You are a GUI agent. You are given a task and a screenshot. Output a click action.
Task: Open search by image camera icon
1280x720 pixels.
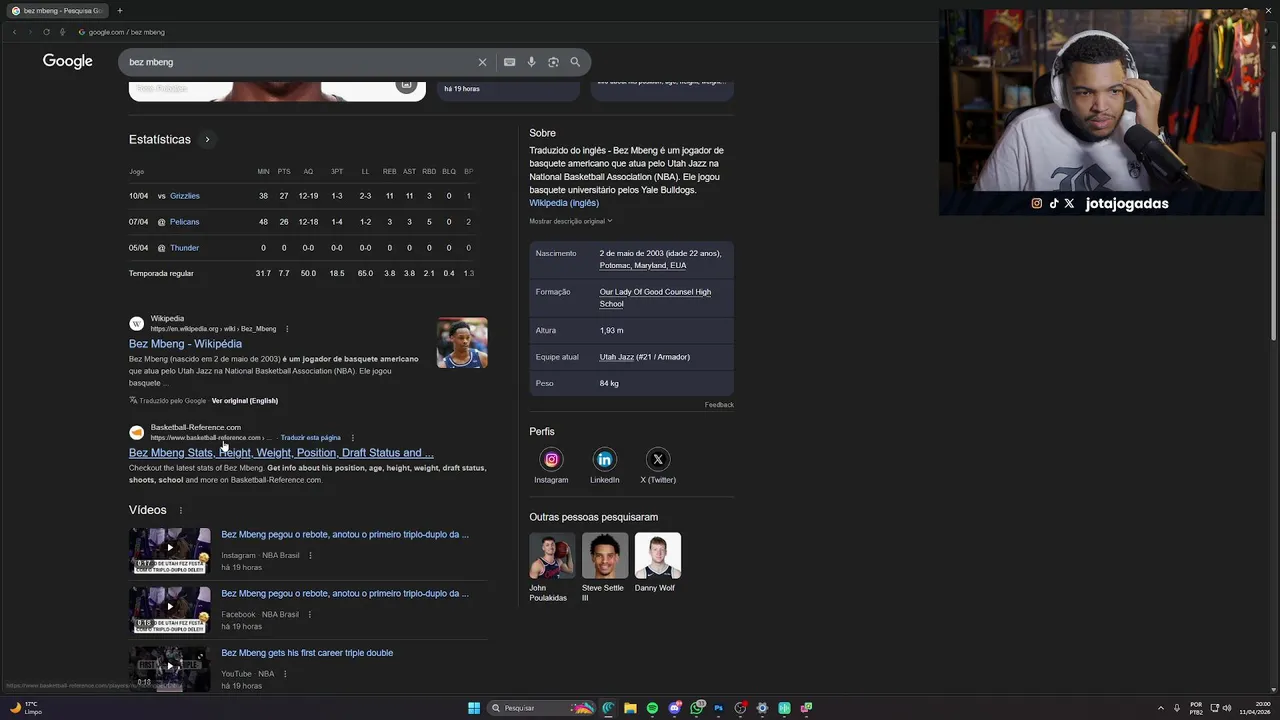click(x=553, y=62)
